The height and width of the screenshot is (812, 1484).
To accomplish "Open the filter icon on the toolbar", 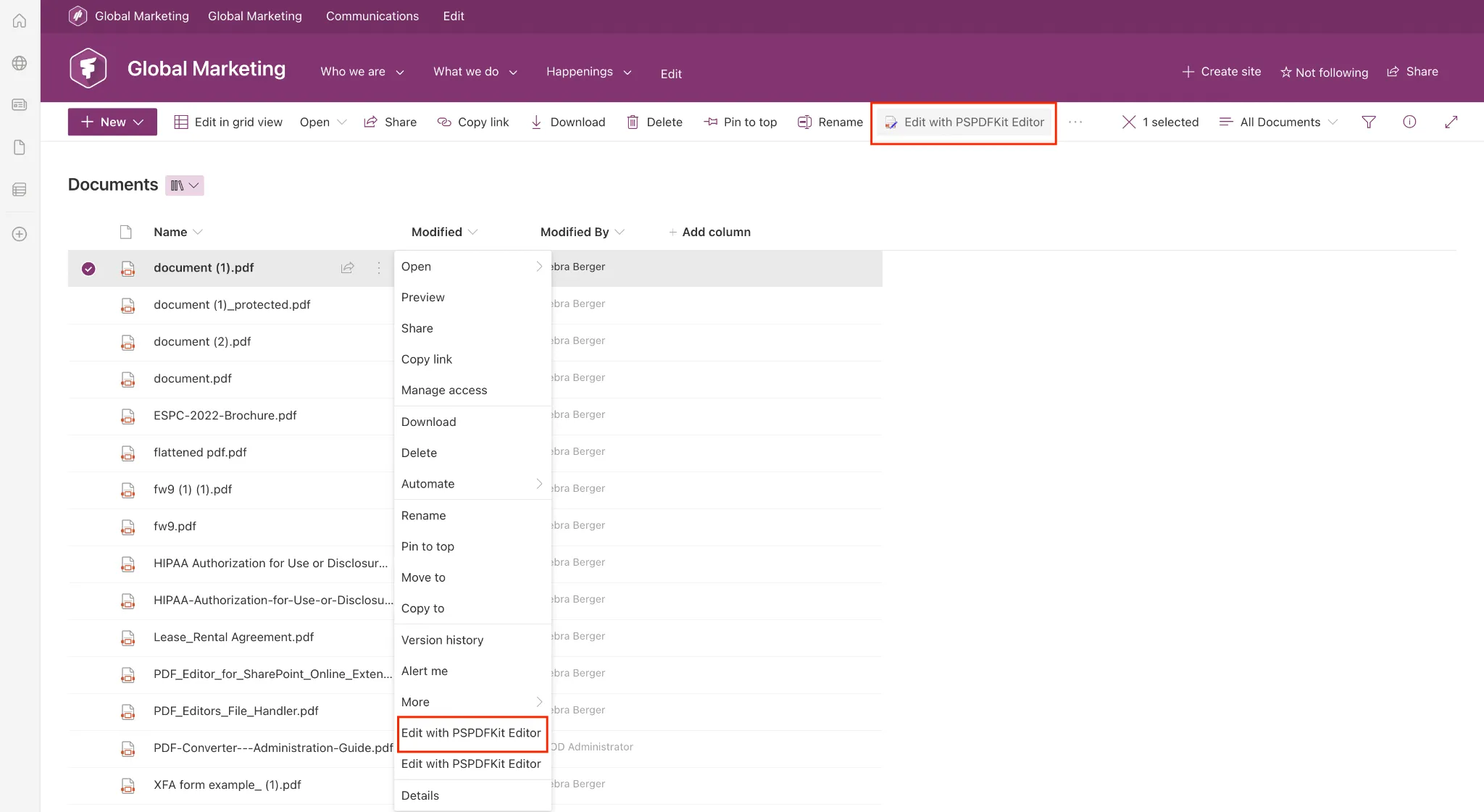I will 1369,122.
